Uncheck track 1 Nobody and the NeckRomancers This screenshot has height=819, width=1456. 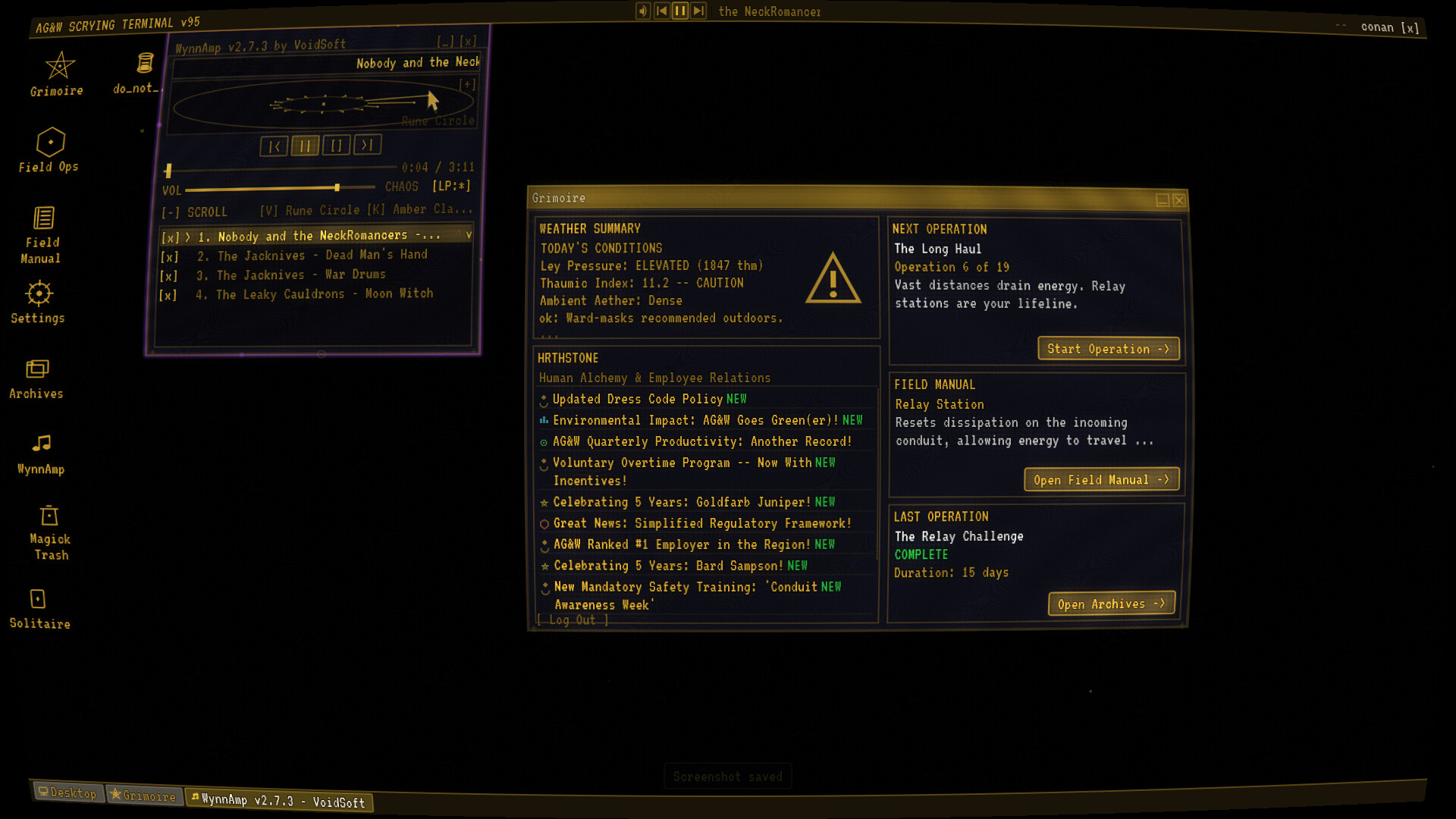click(x=170, y=237)
